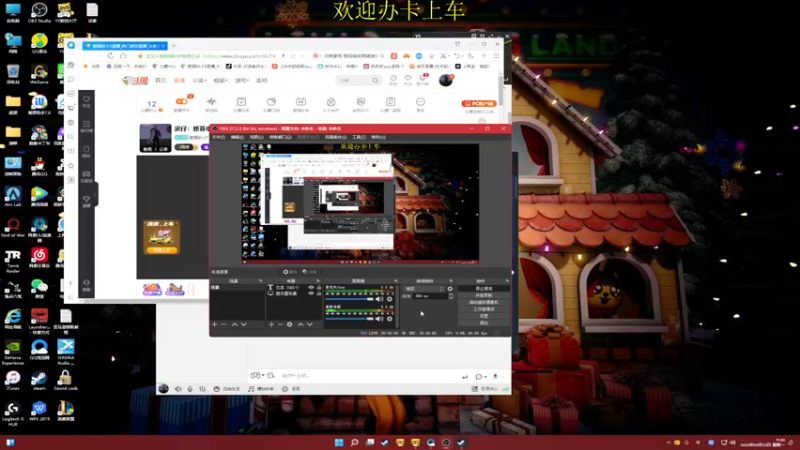Open source Filters button above scenes panel

tap(310, 272)
